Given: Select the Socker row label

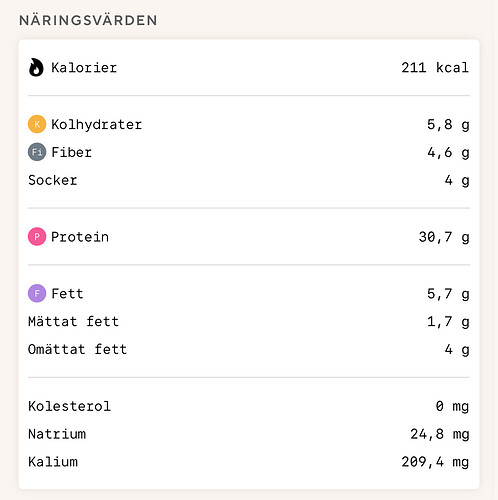Looking at the screenshot, I should [x=53, y=180].
